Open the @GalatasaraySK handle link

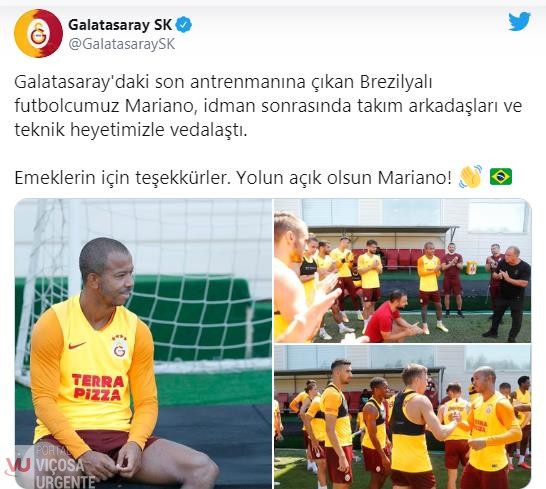[122, 45]
